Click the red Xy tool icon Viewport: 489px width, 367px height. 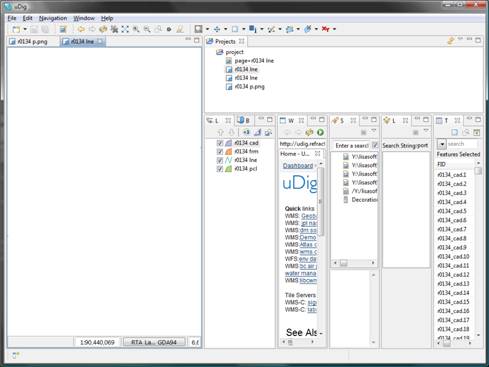click(x=326, y=29)
